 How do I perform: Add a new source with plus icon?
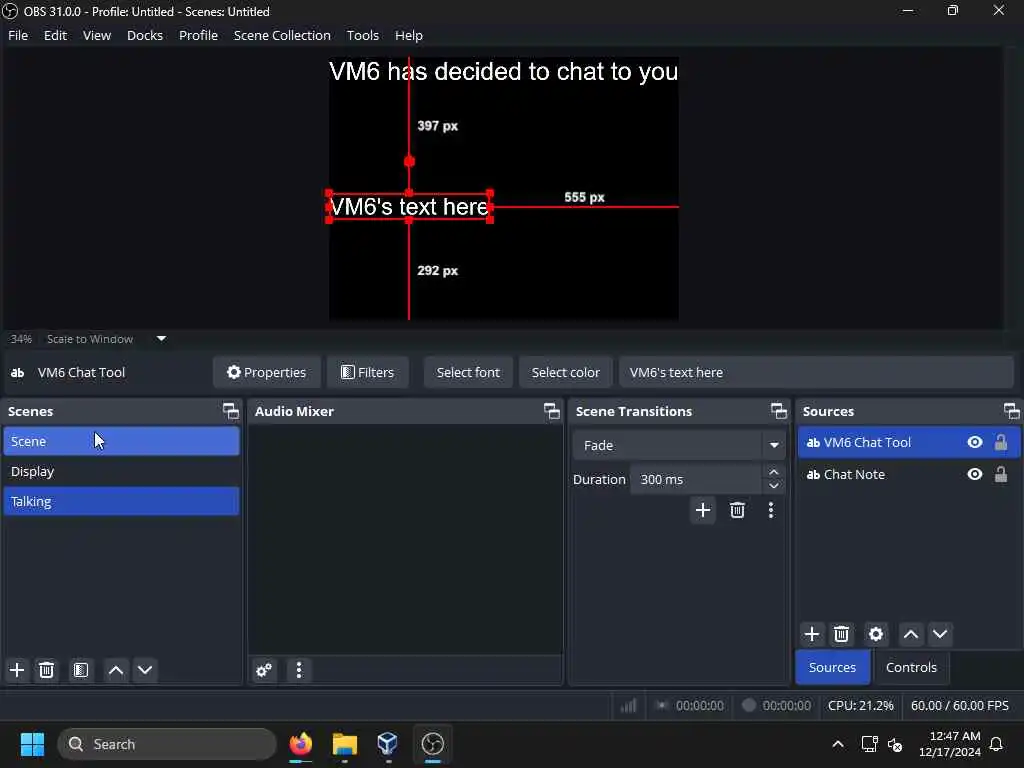tap(812, 634)
